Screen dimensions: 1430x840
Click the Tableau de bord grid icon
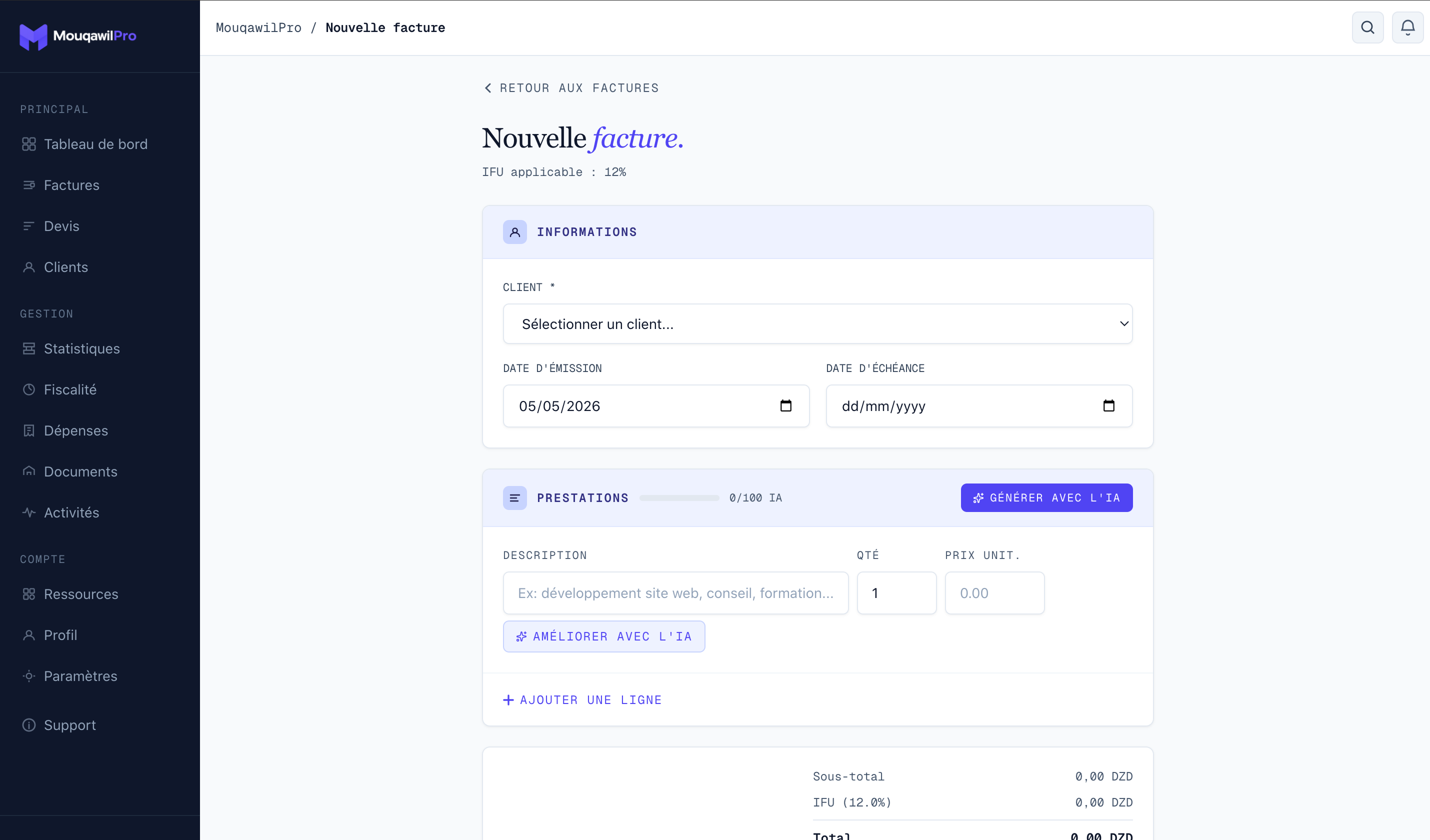point(29,144)
